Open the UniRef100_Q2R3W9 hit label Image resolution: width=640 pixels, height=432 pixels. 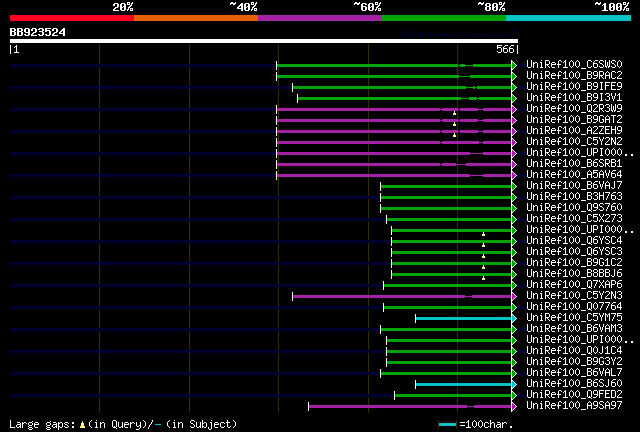pos(574,109)
